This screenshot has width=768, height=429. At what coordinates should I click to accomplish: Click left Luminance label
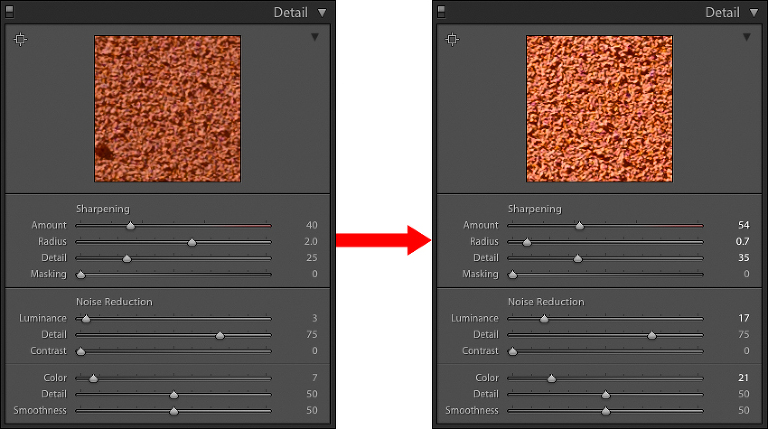tap(43, 318)
